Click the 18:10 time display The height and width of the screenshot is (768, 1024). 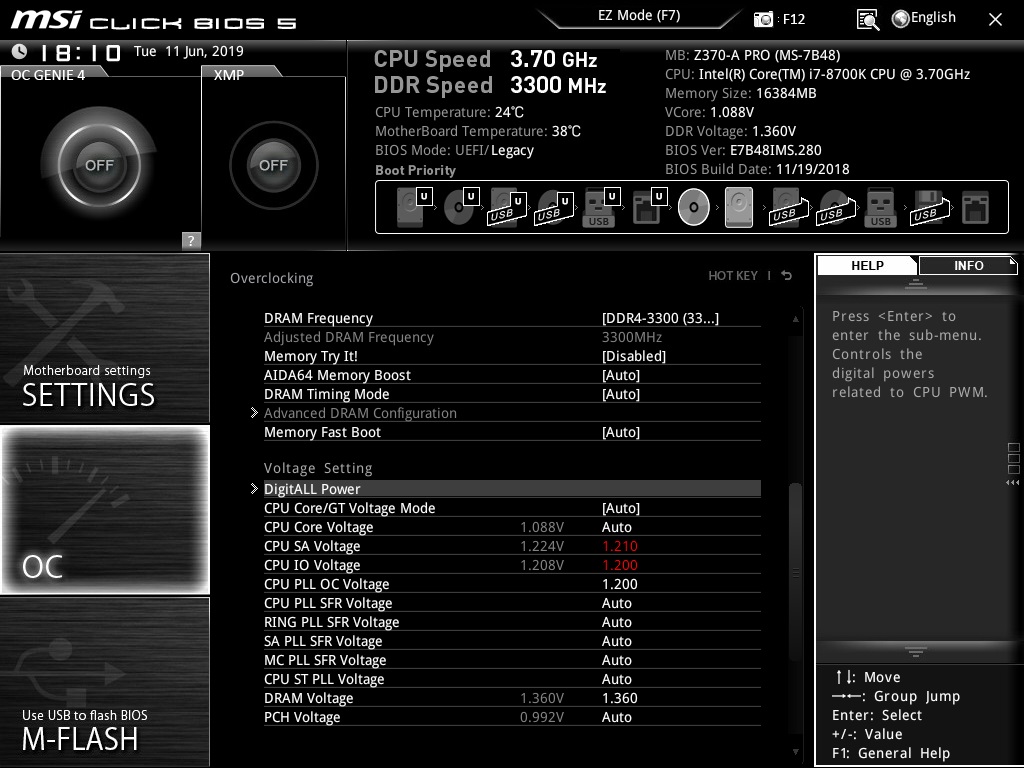click(x=80, y=52)
